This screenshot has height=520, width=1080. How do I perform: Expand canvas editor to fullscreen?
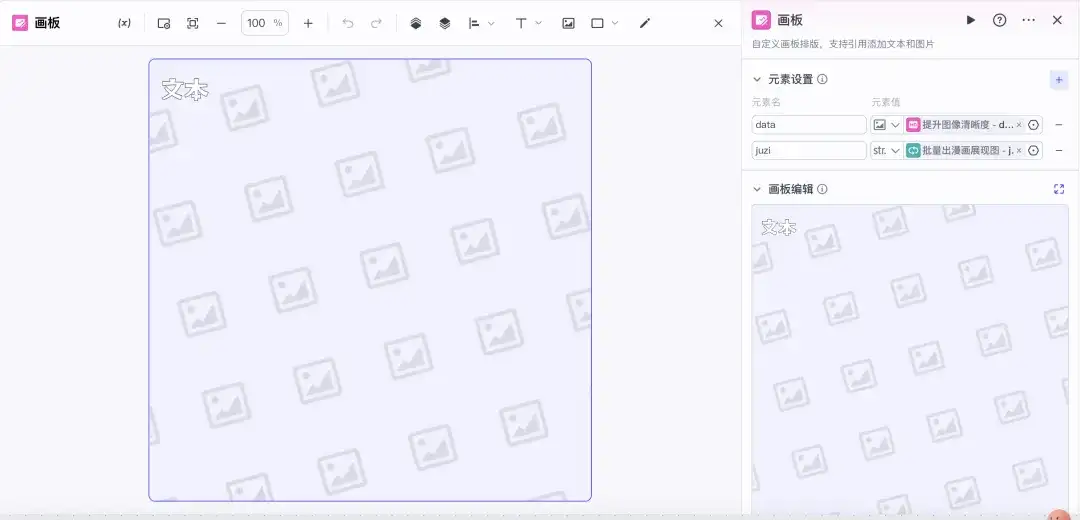(1059, 189)
